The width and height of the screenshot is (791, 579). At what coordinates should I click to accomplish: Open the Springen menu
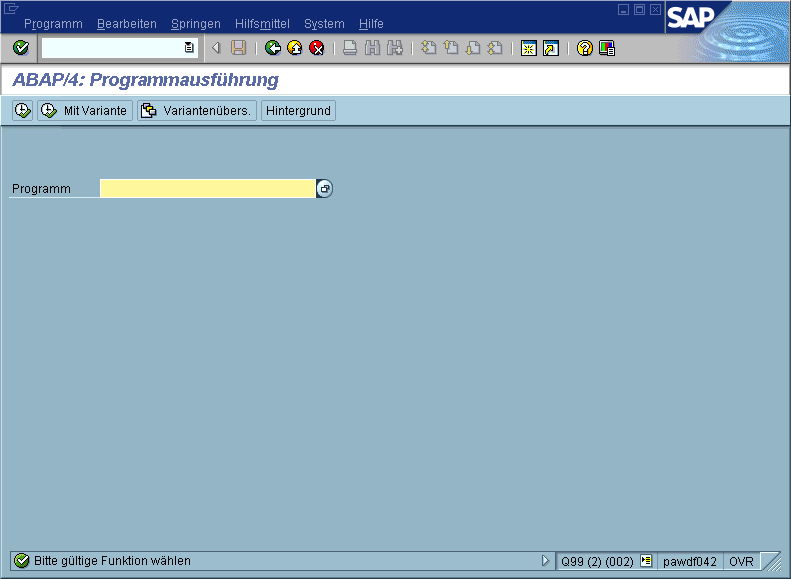point(196,24)
